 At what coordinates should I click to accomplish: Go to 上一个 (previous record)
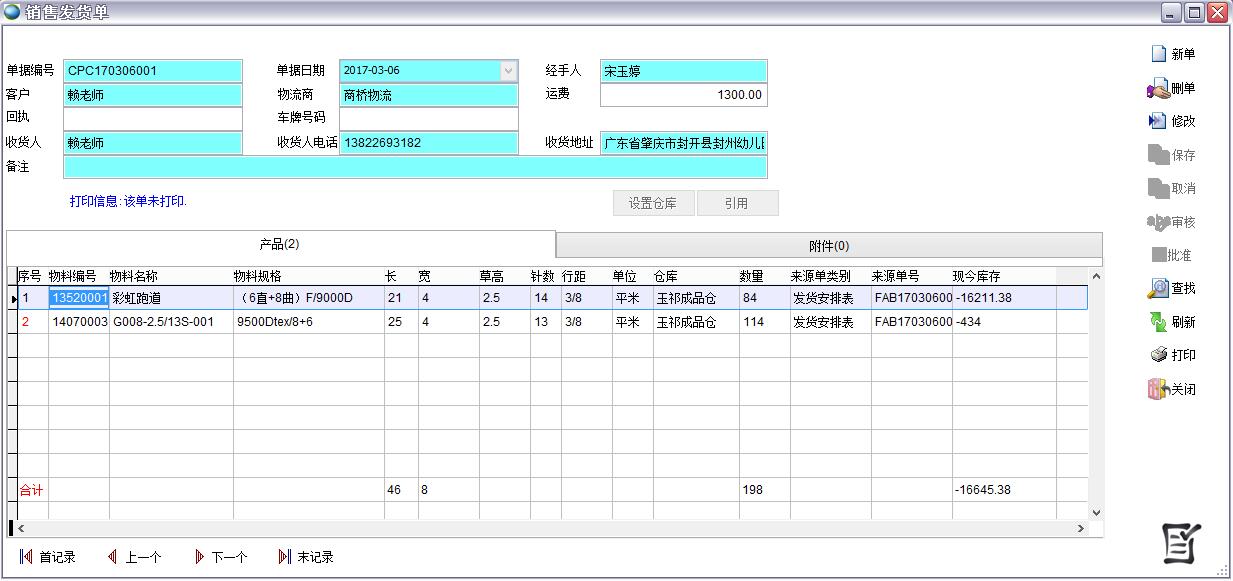[x=112, y=557]
